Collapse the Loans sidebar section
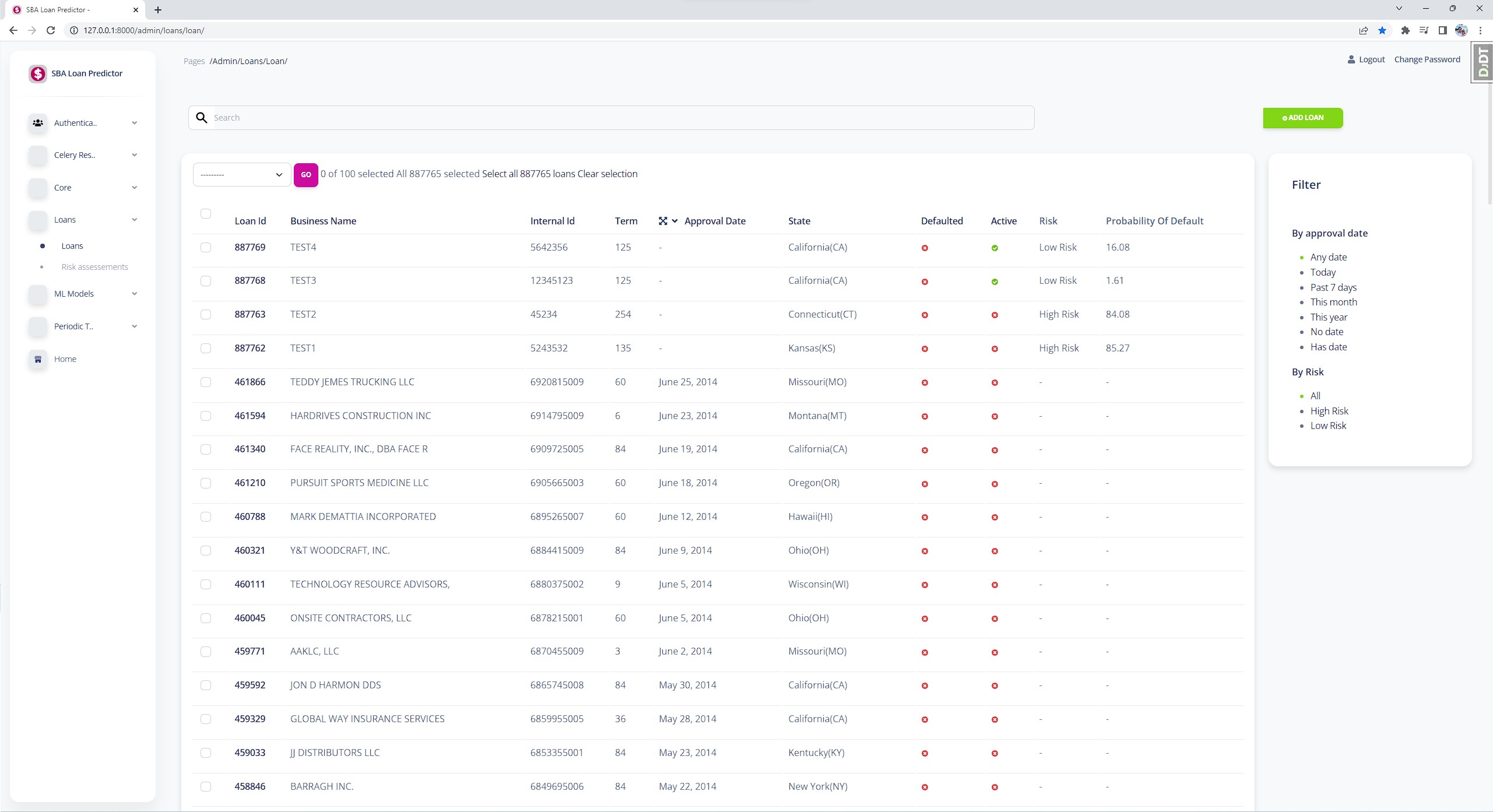The width and height of the screenshot is (1493, 812). click(135, 220)
